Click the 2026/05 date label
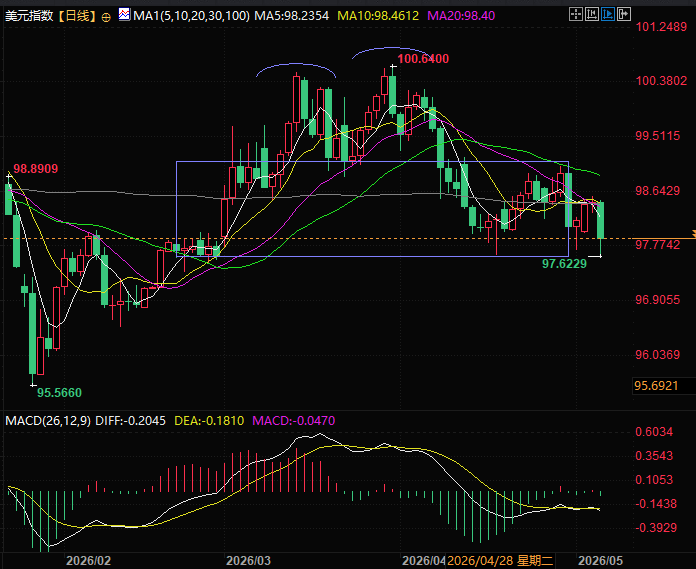The image size is (696, 569). tap(601, 561)
